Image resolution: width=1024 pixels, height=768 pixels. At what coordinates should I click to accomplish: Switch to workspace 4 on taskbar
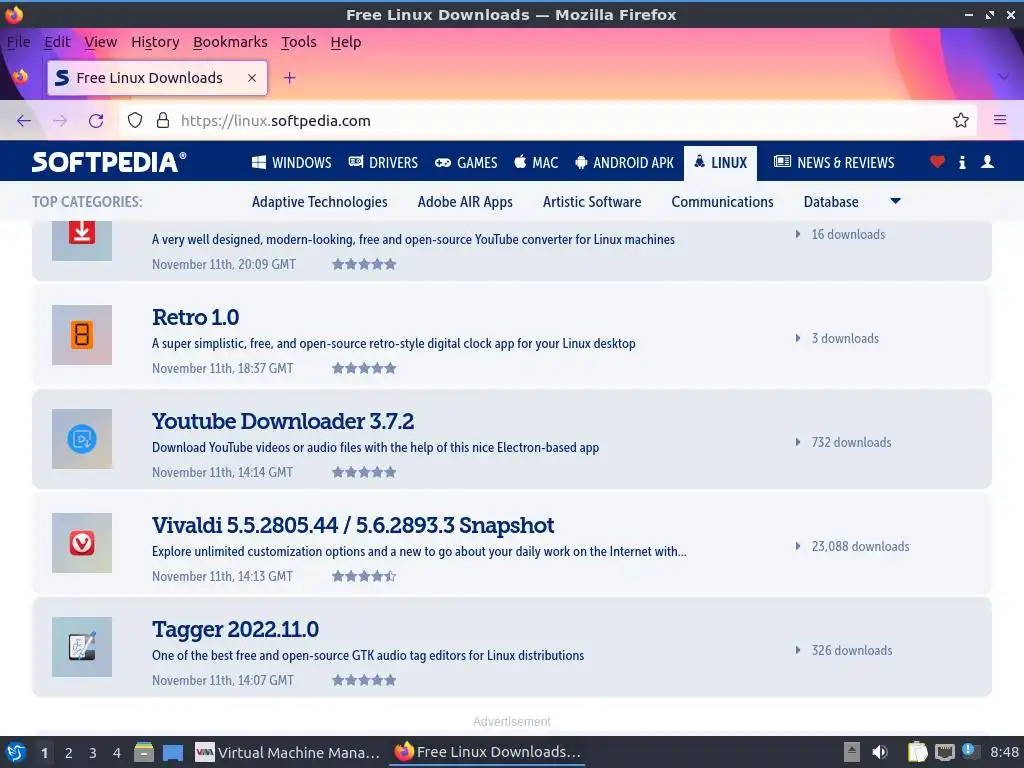click(x=116, y=753)
